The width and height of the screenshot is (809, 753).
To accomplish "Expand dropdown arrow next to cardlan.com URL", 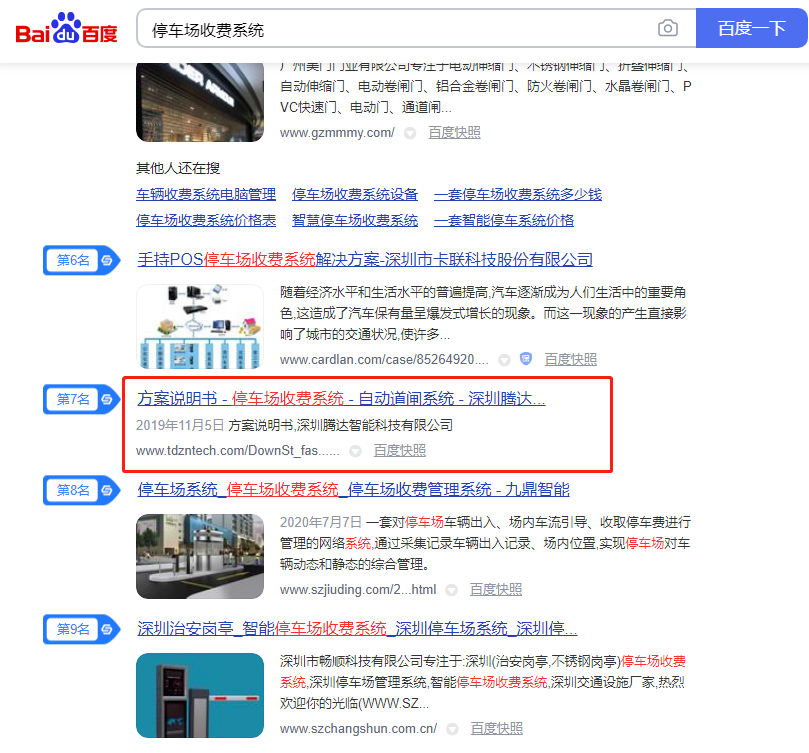I will pyautogui.click(x=504, y=360).
